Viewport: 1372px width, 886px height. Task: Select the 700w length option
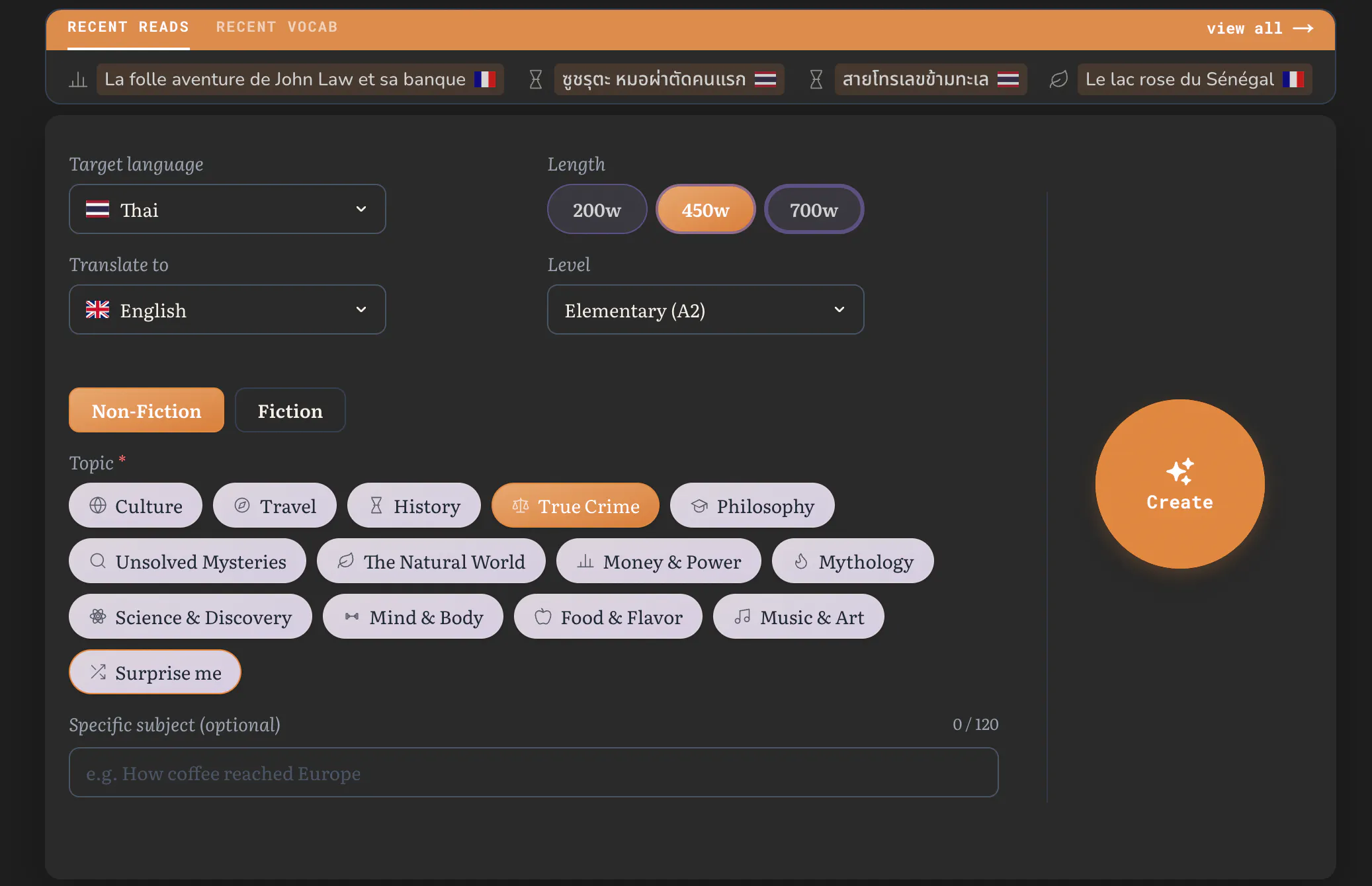pos(814,209)
